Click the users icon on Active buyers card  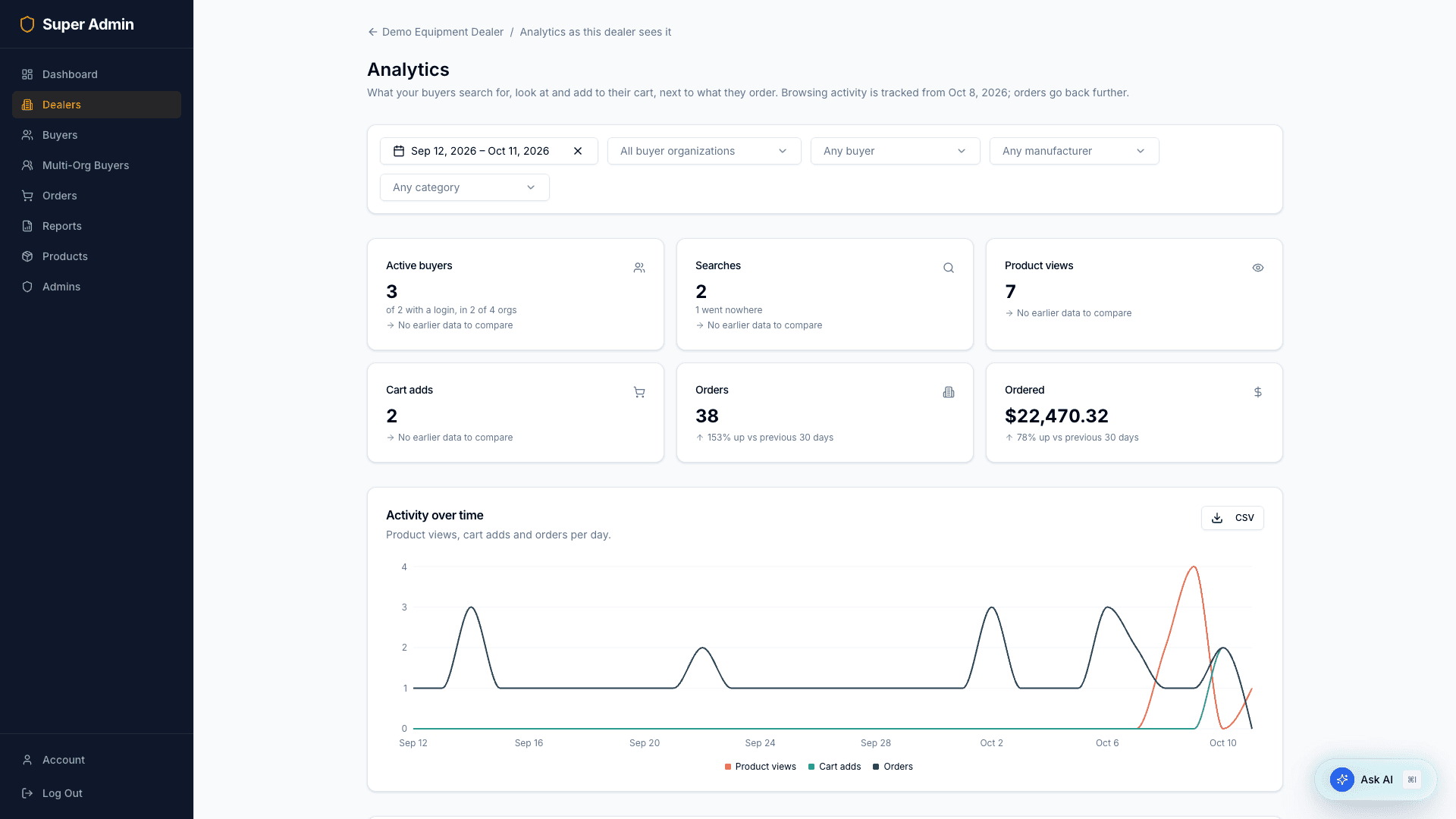[x=639, y=268]
